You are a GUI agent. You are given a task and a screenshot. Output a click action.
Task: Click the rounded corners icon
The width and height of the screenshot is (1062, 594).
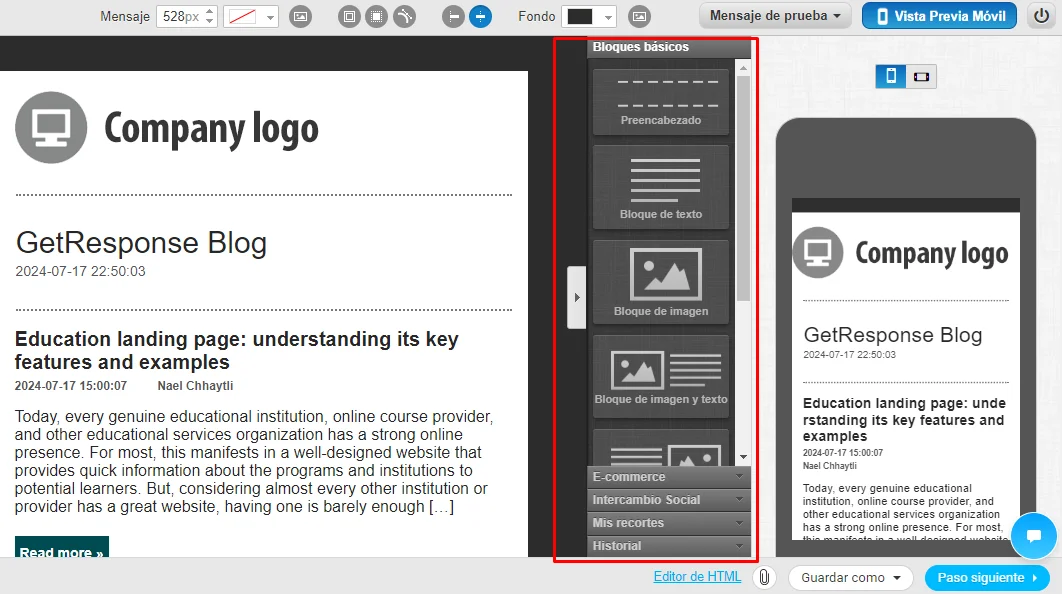[404, 16]
